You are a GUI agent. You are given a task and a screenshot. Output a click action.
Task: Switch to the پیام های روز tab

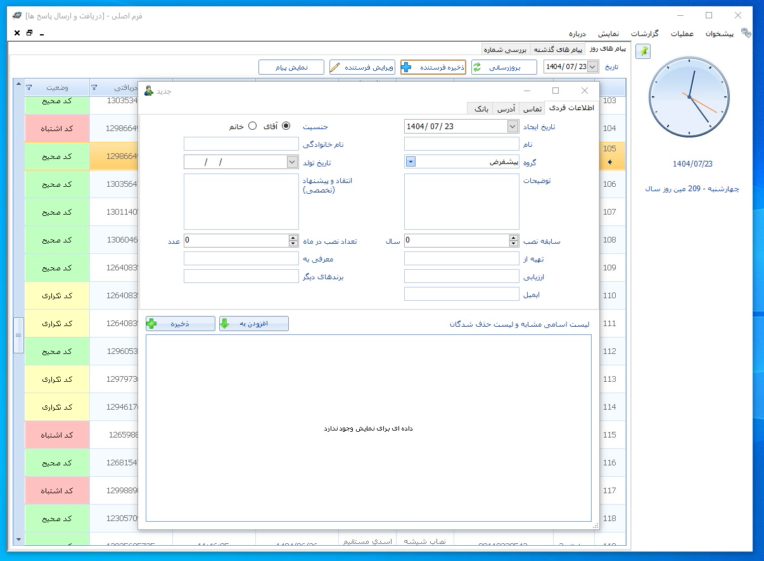pyautogui.click(x=607, y=49)
